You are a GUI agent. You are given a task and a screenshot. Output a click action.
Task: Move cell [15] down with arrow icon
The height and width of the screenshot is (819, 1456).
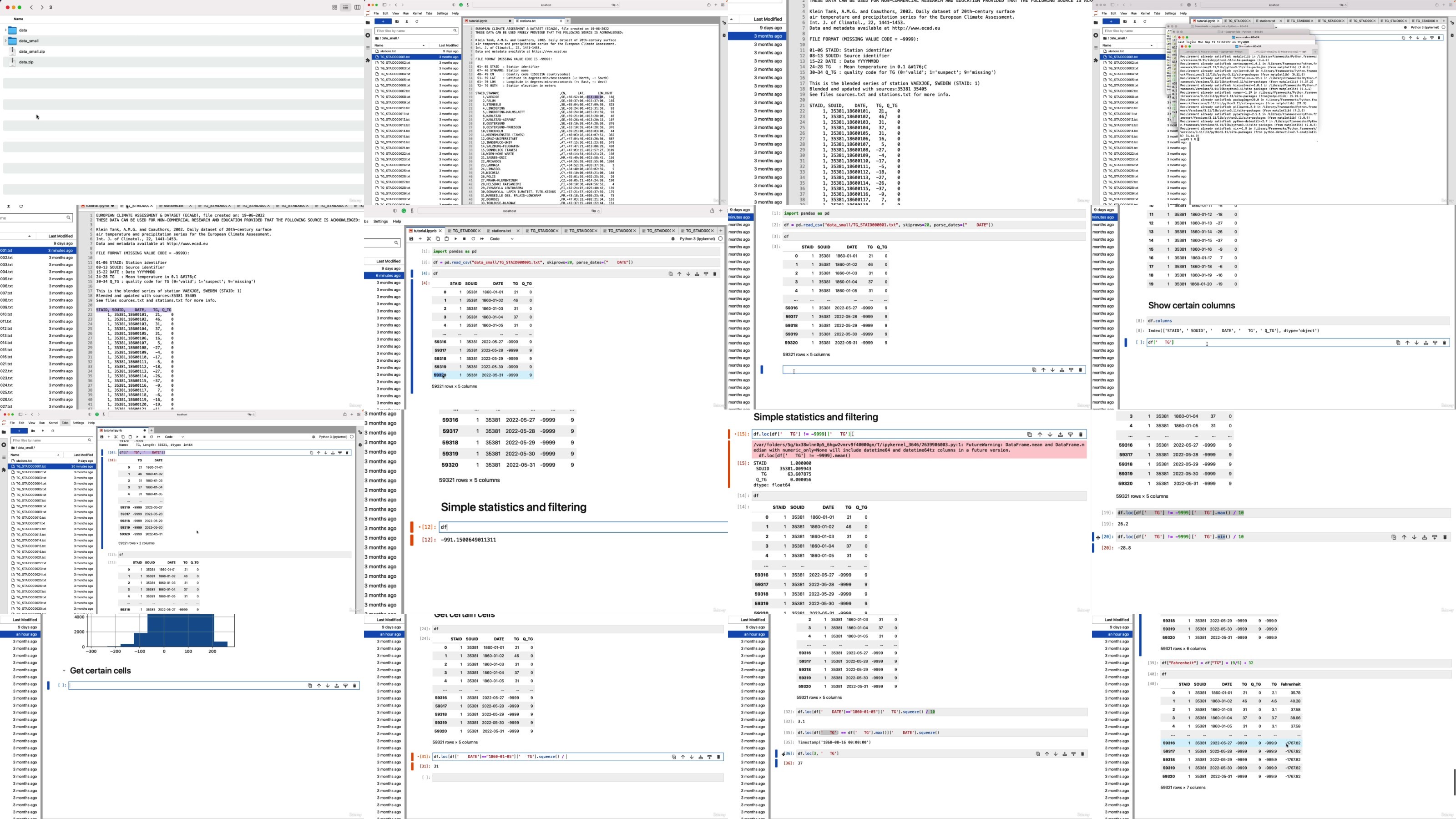1050,435
